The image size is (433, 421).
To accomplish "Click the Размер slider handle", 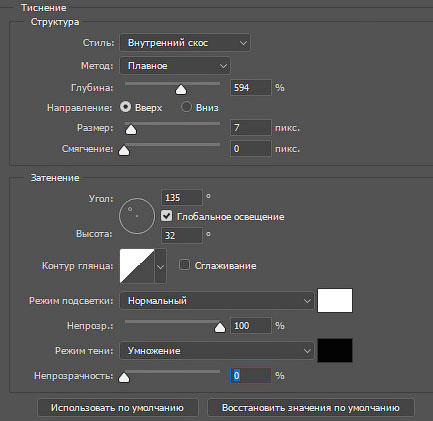I will point(131,129).
